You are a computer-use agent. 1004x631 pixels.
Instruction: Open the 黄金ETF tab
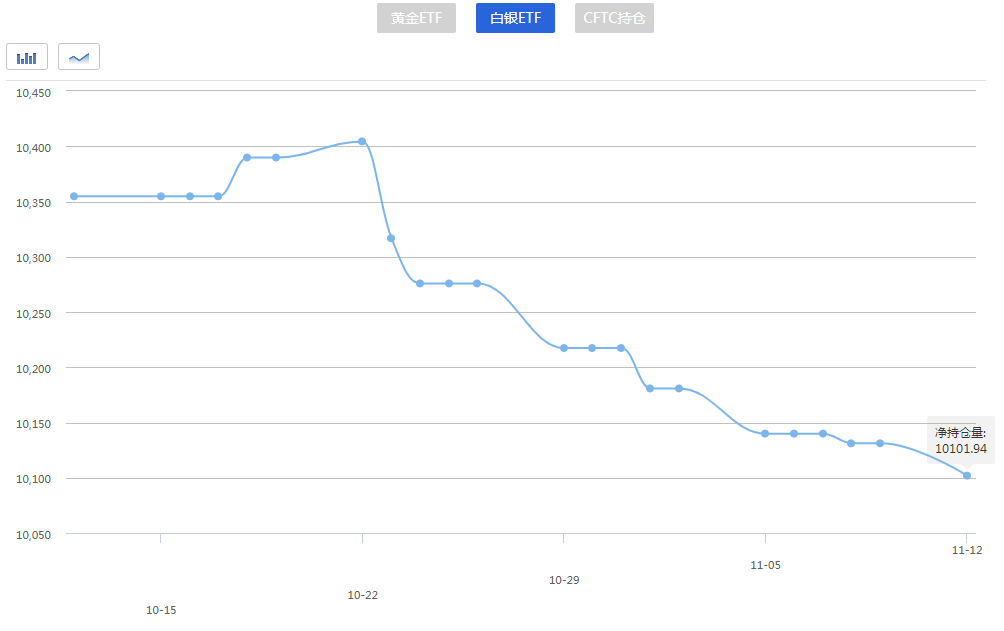pyautogui.click(x=416, y=18)
